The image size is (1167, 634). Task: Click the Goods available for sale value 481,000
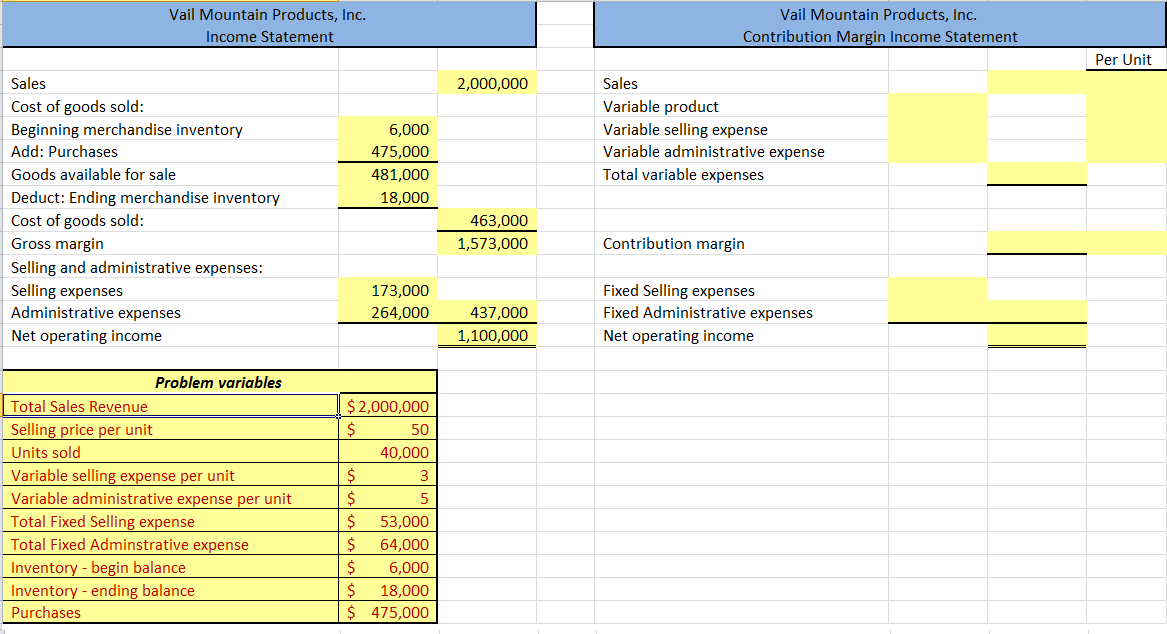click(x=388, y=175)
